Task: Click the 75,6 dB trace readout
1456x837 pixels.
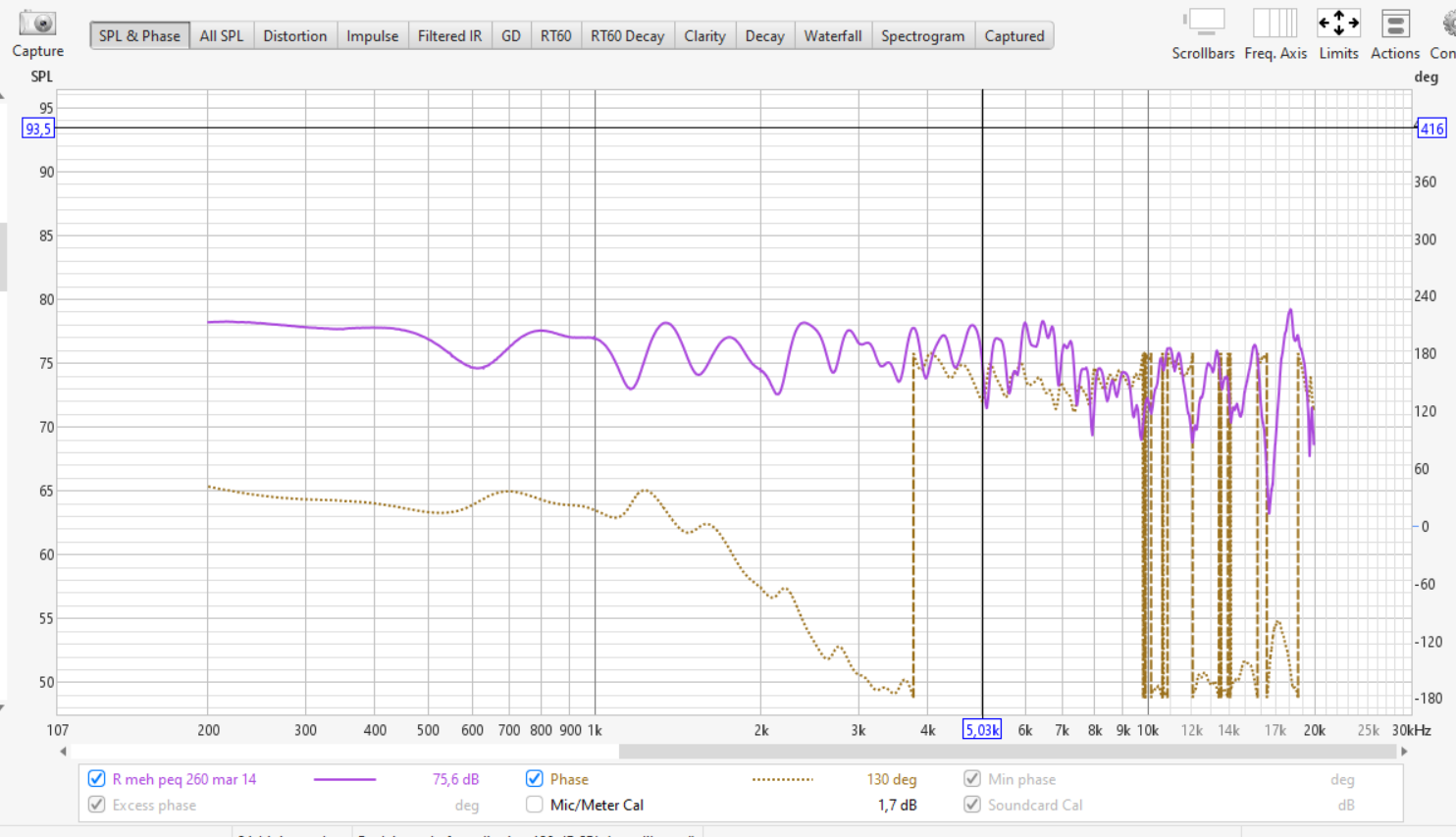Action: point(455,779)
